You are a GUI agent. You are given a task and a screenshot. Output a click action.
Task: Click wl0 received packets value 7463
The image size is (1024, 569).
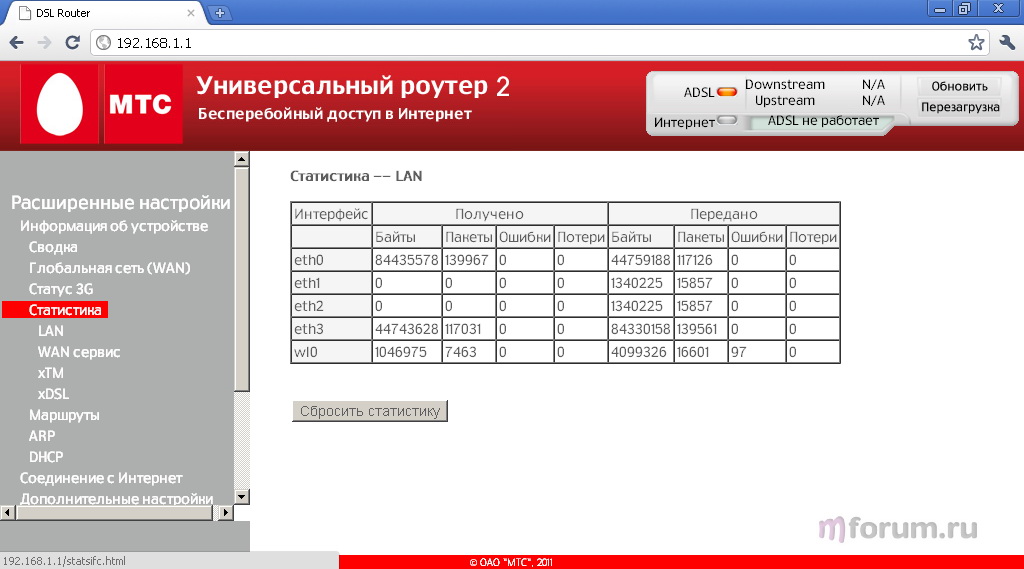coord(460,352)
